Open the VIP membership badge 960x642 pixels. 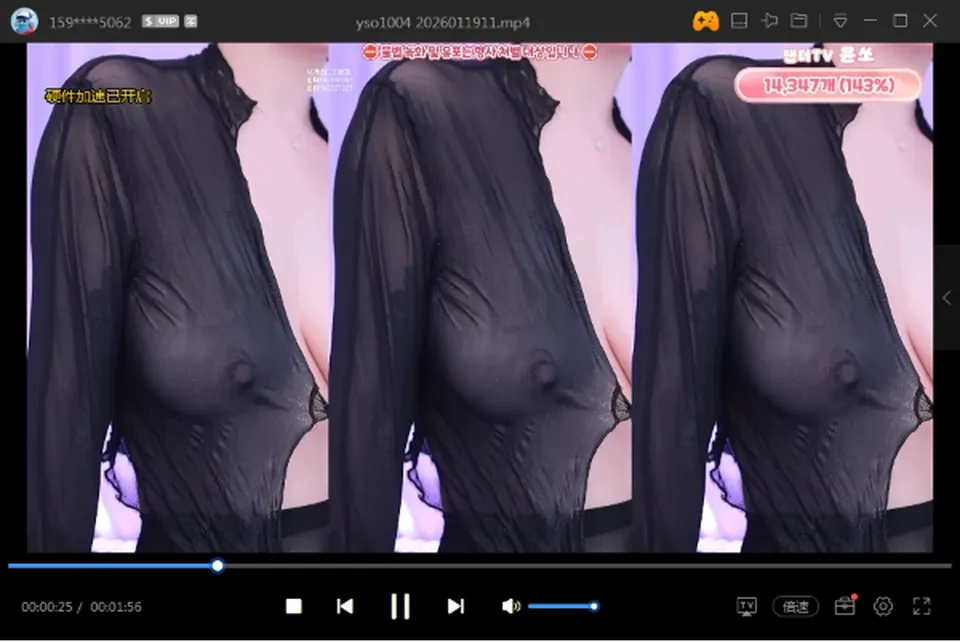pos(160,21)
